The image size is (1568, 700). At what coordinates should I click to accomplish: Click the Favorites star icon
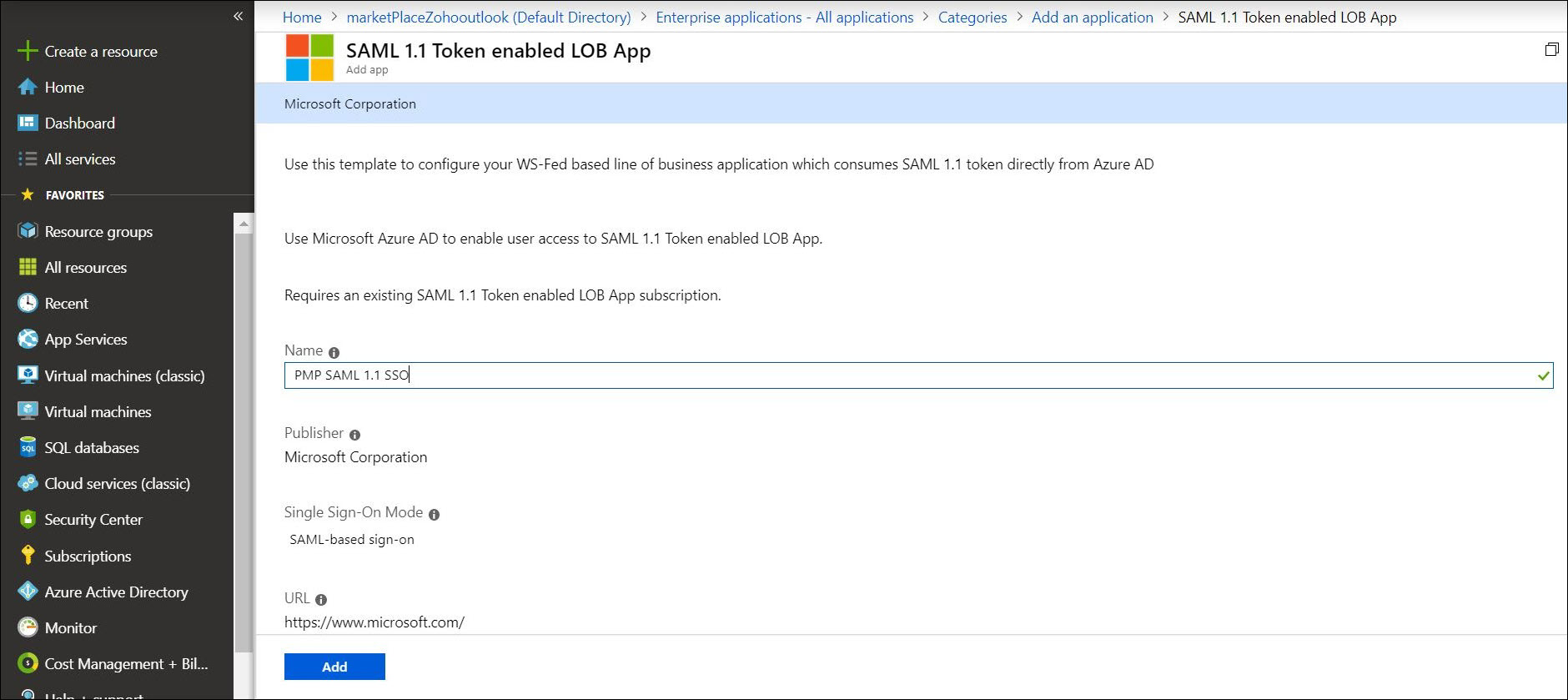[x=28, y=194]
